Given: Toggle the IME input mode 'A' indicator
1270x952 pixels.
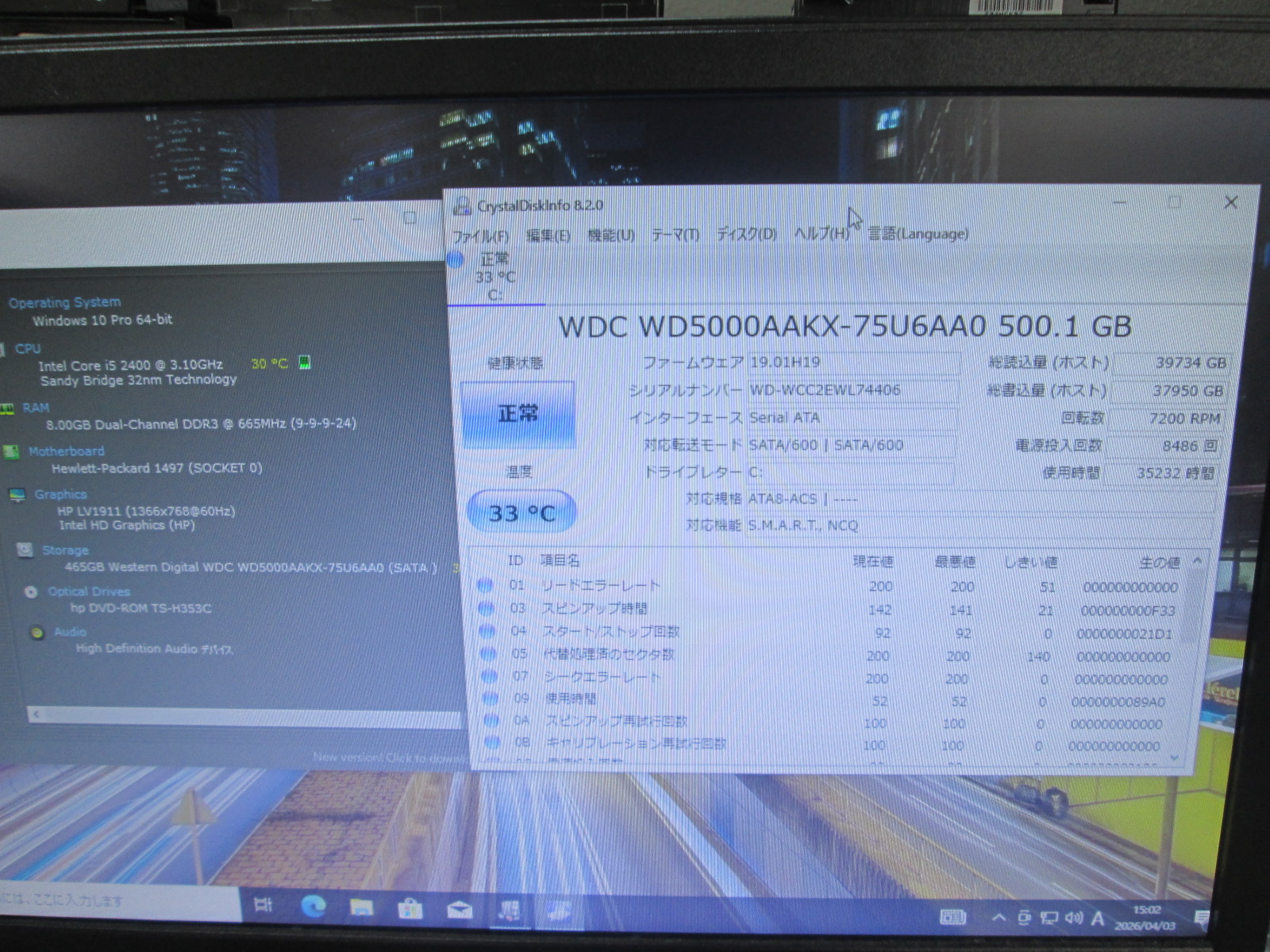Looking at the screenshot, I should coord(1098,919).
